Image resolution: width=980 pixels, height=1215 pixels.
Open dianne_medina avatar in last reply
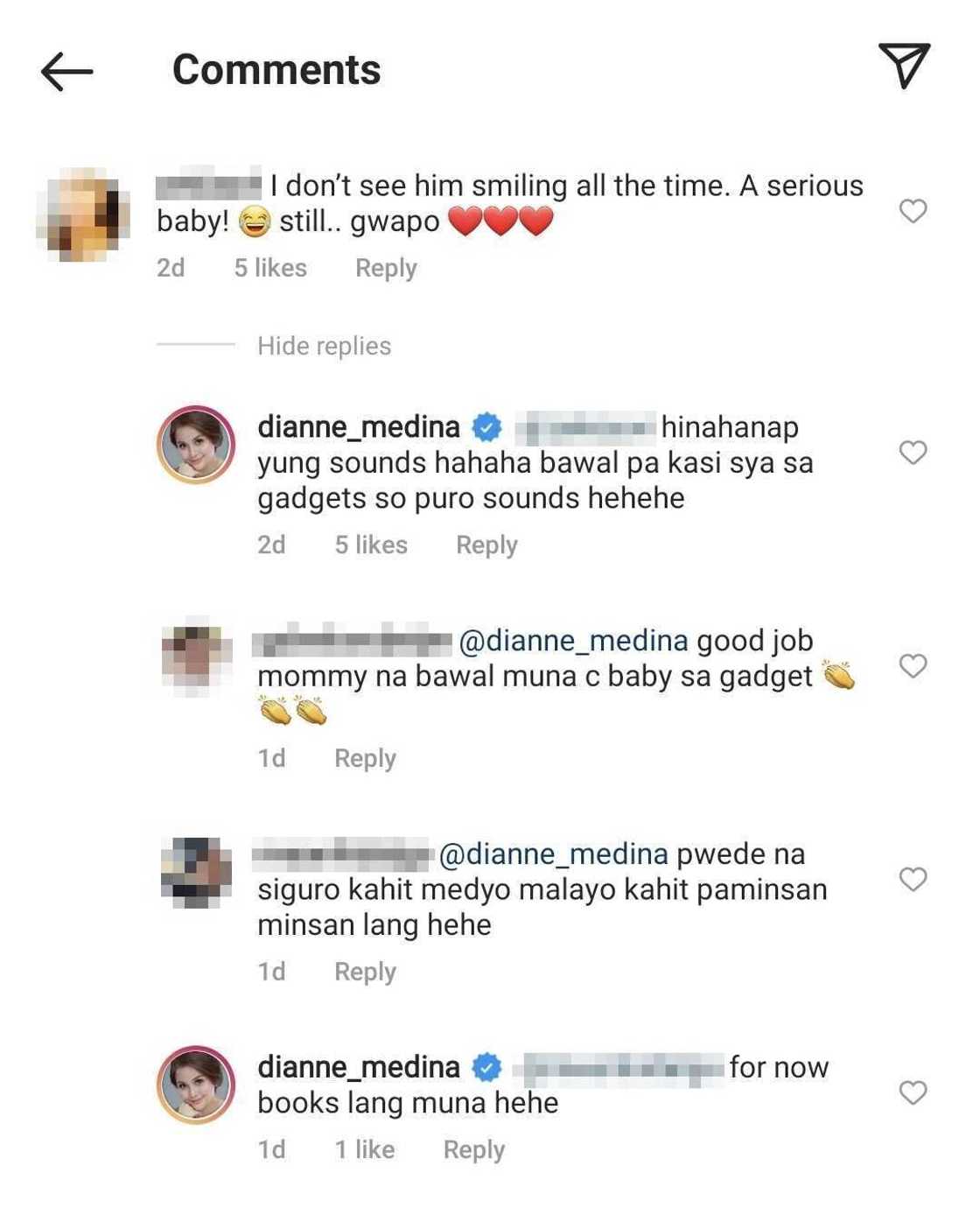click(196, 1085)
